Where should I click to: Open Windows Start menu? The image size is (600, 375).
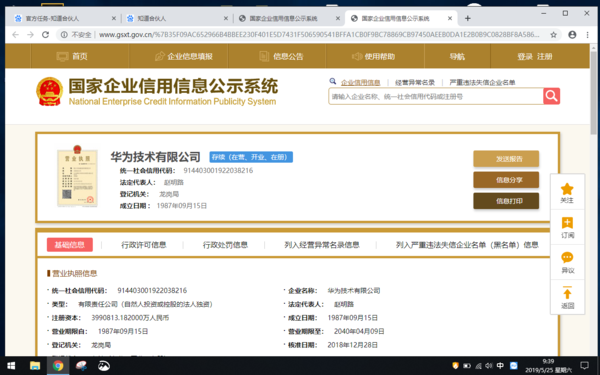tap(11, 366)
